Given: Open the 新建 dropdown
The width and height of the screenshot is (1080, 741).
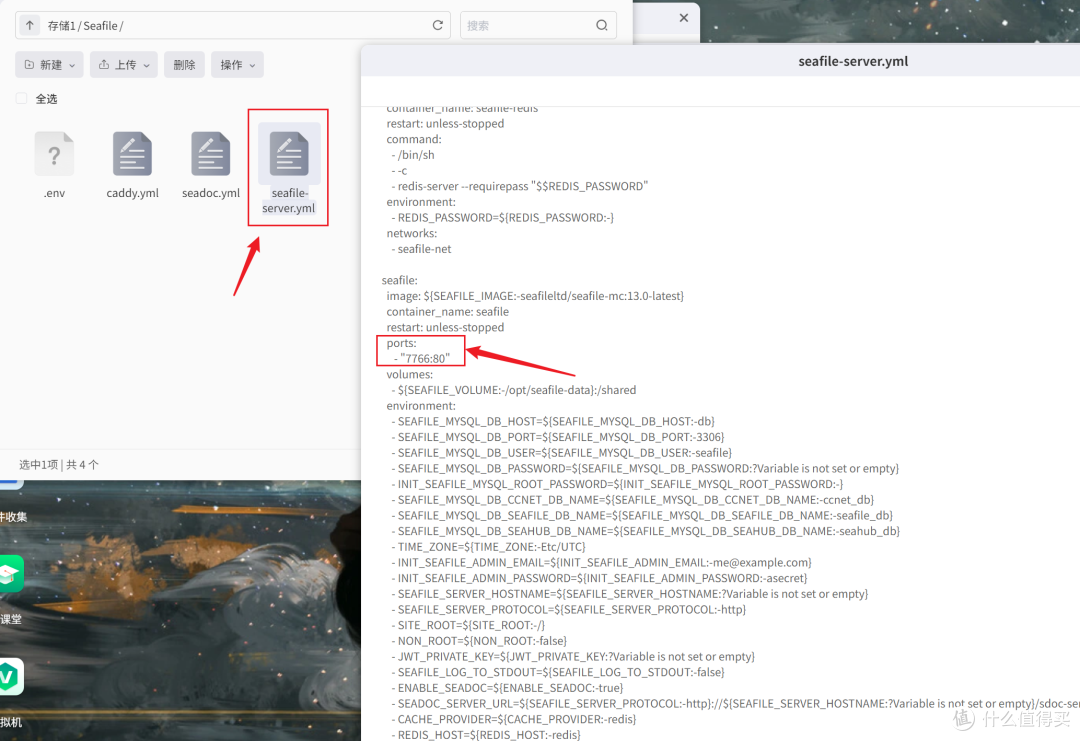Looking at the screenshot, I should tap(50, 65).
